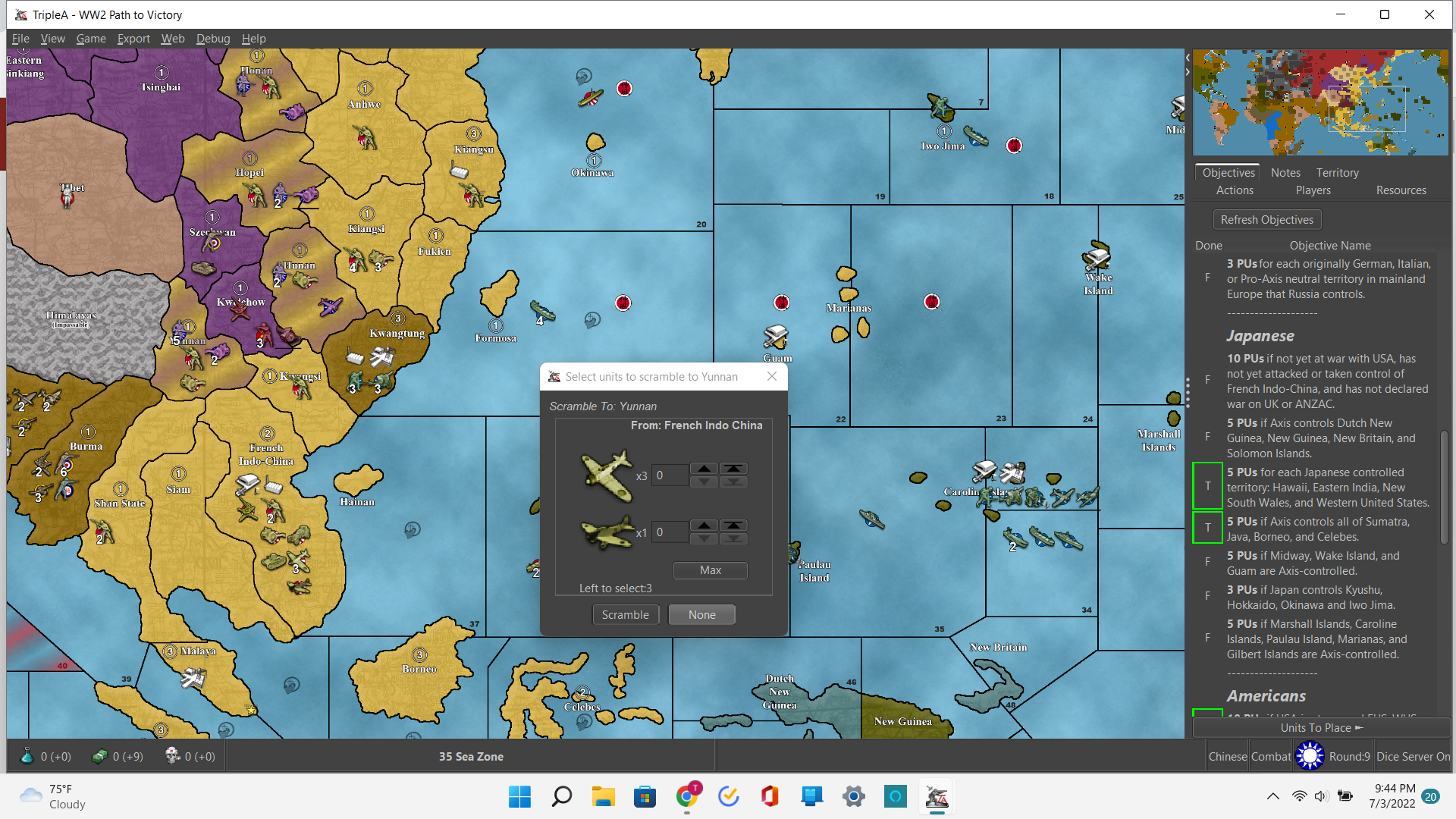Click the third resource icon showing 0 (+0)
The image size is (1456, 819).
point(172,756)
